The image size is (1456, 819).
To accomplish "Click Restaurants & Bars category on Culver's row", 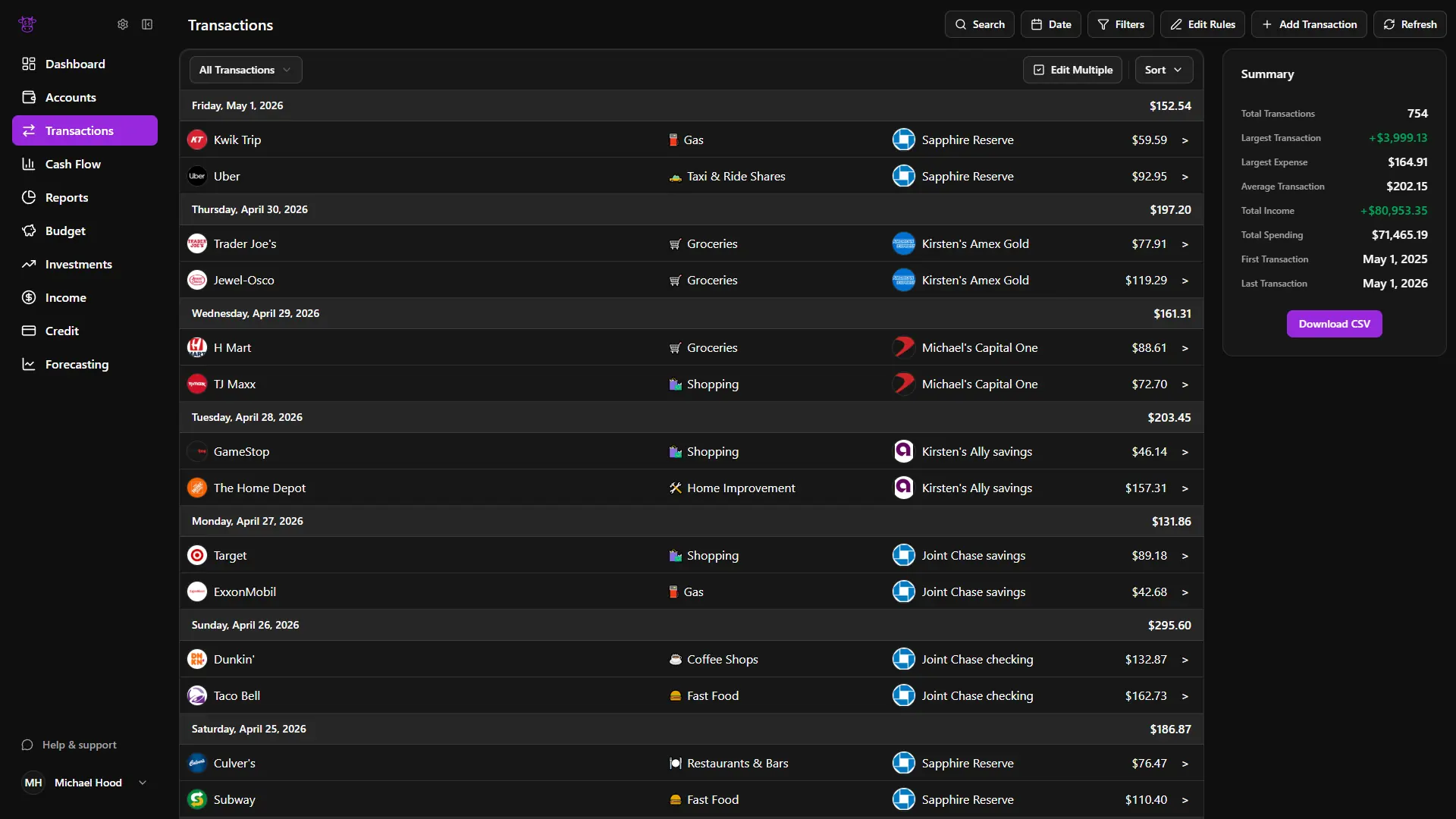I will point(737,763).
